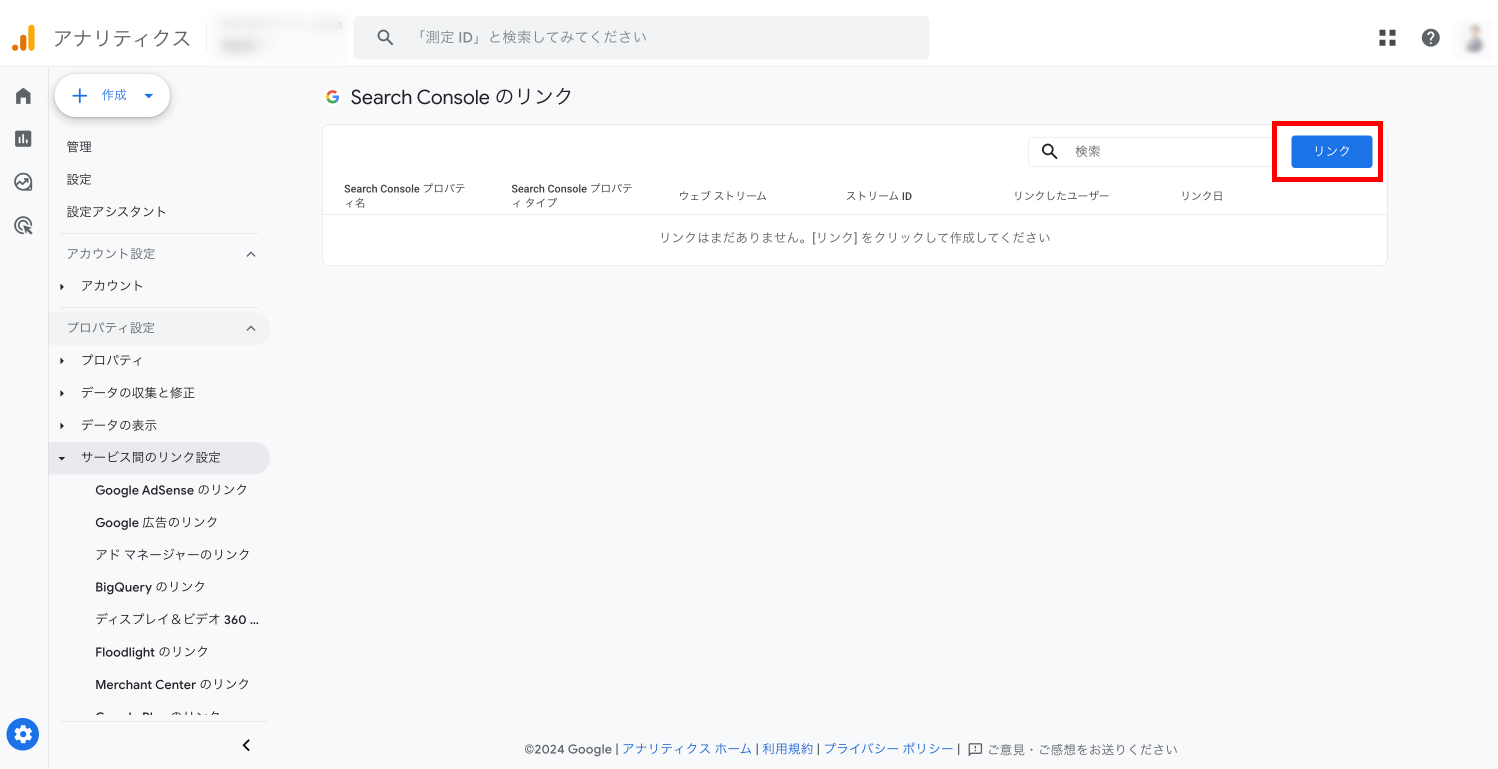Click the Help question mark icon
Viewport: 1498px width, 769px height.
click(1431, 38)
